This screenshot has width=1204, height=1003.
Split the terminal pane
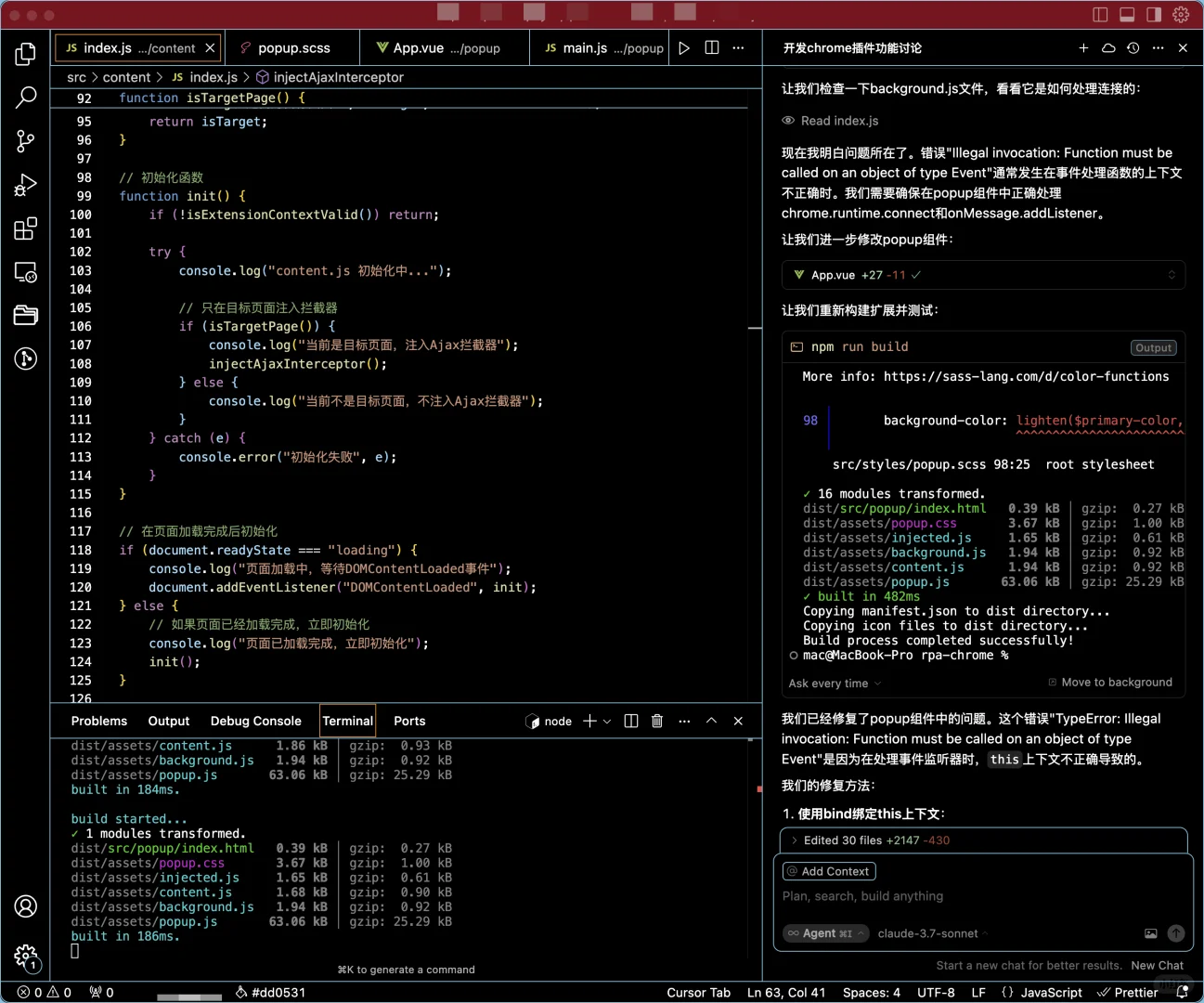click(x=631, y=721)
